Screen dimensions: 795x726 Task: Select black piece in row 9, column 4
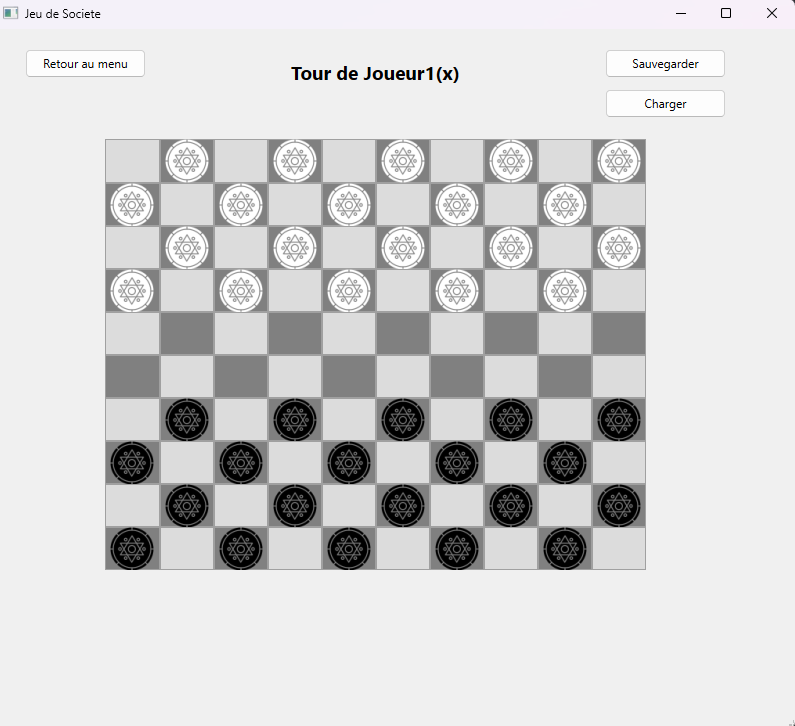295,506
